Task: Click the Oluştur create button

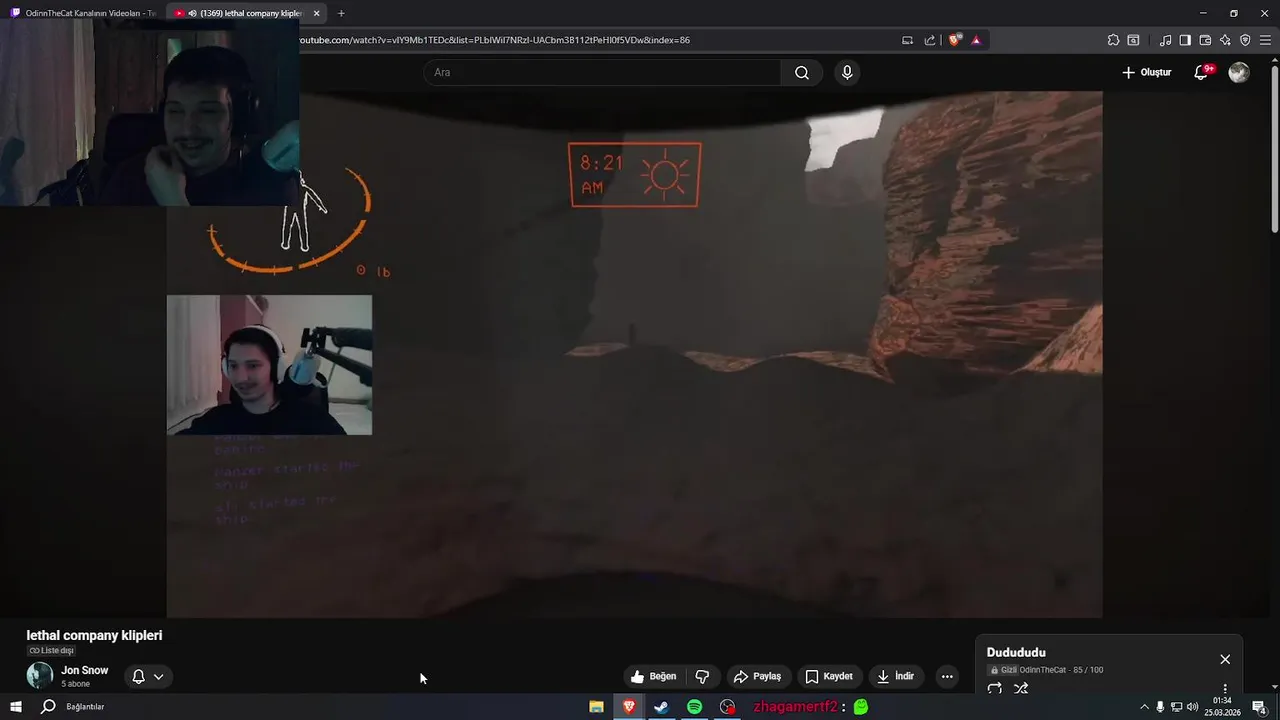Action: click(x=1146, y=72)
